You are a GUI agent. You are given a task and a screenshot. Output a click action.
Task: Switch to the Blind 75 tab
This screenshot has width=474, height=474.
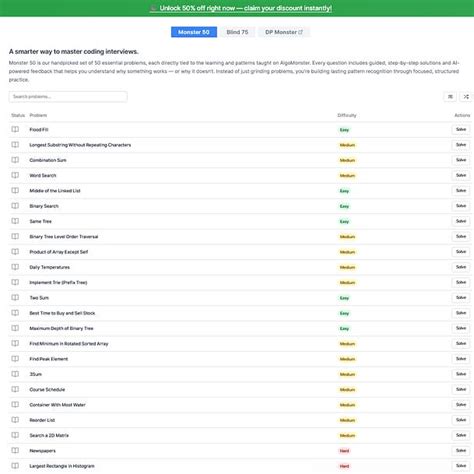[237, 32]
